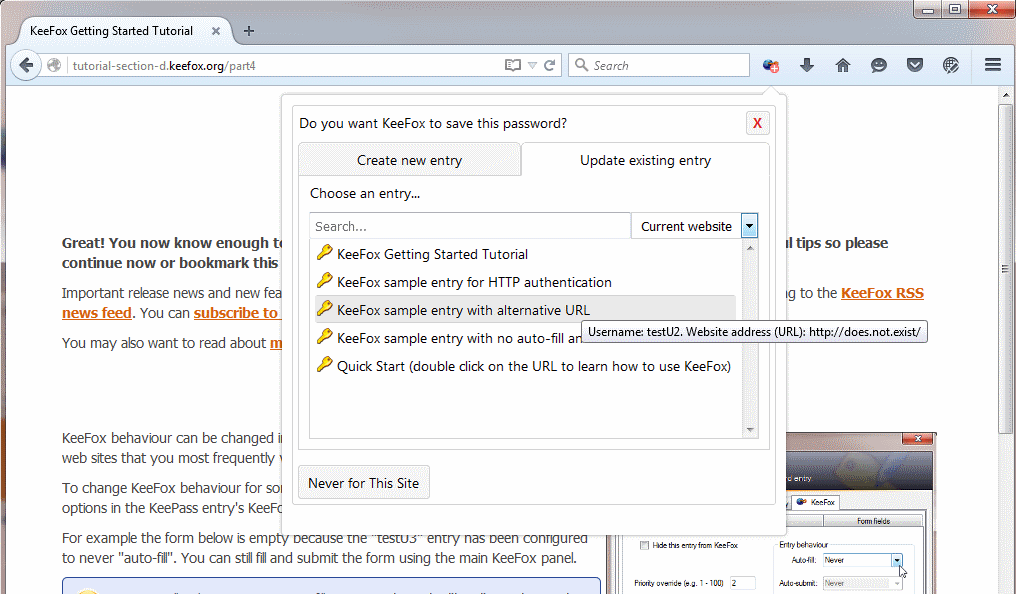The image size is (1016, 594).
Task: Click the page vertical scrollbar thumb
Action: (x=1006, y=268)
